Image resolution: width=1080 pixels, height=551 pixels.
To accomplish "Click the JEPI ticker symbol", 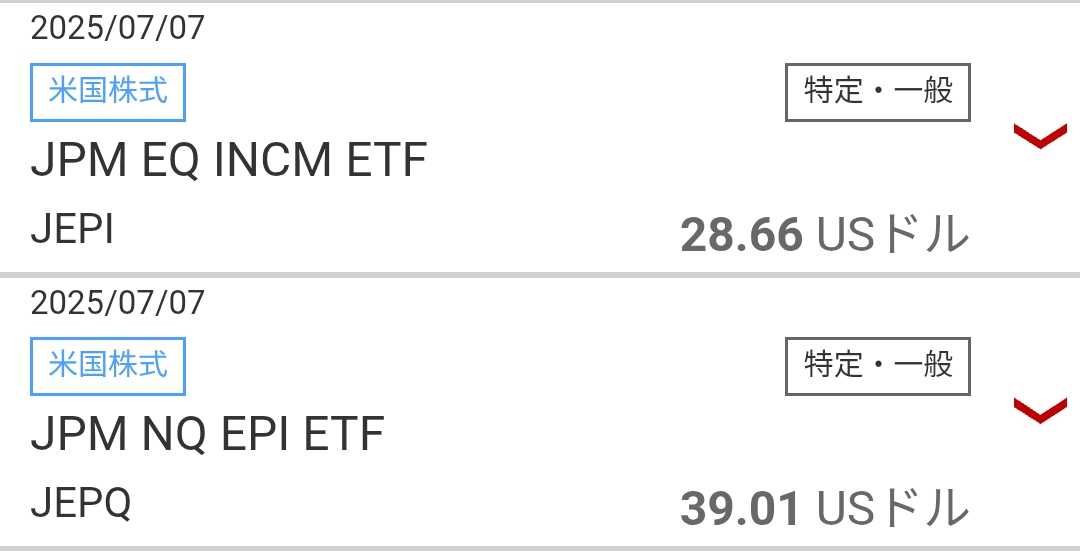I will 72,229.
